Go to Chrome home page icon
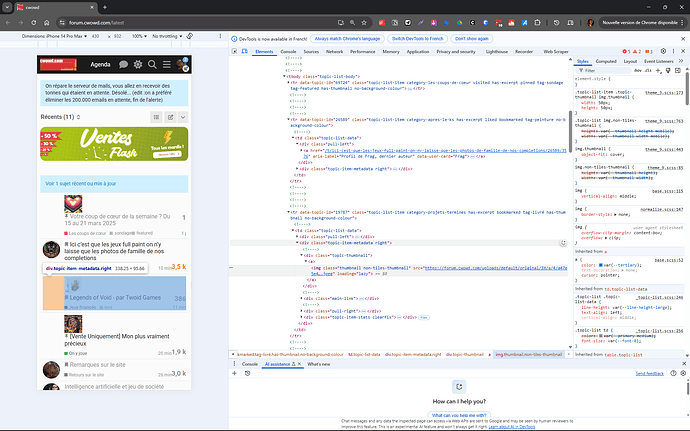 coord(47,22)
